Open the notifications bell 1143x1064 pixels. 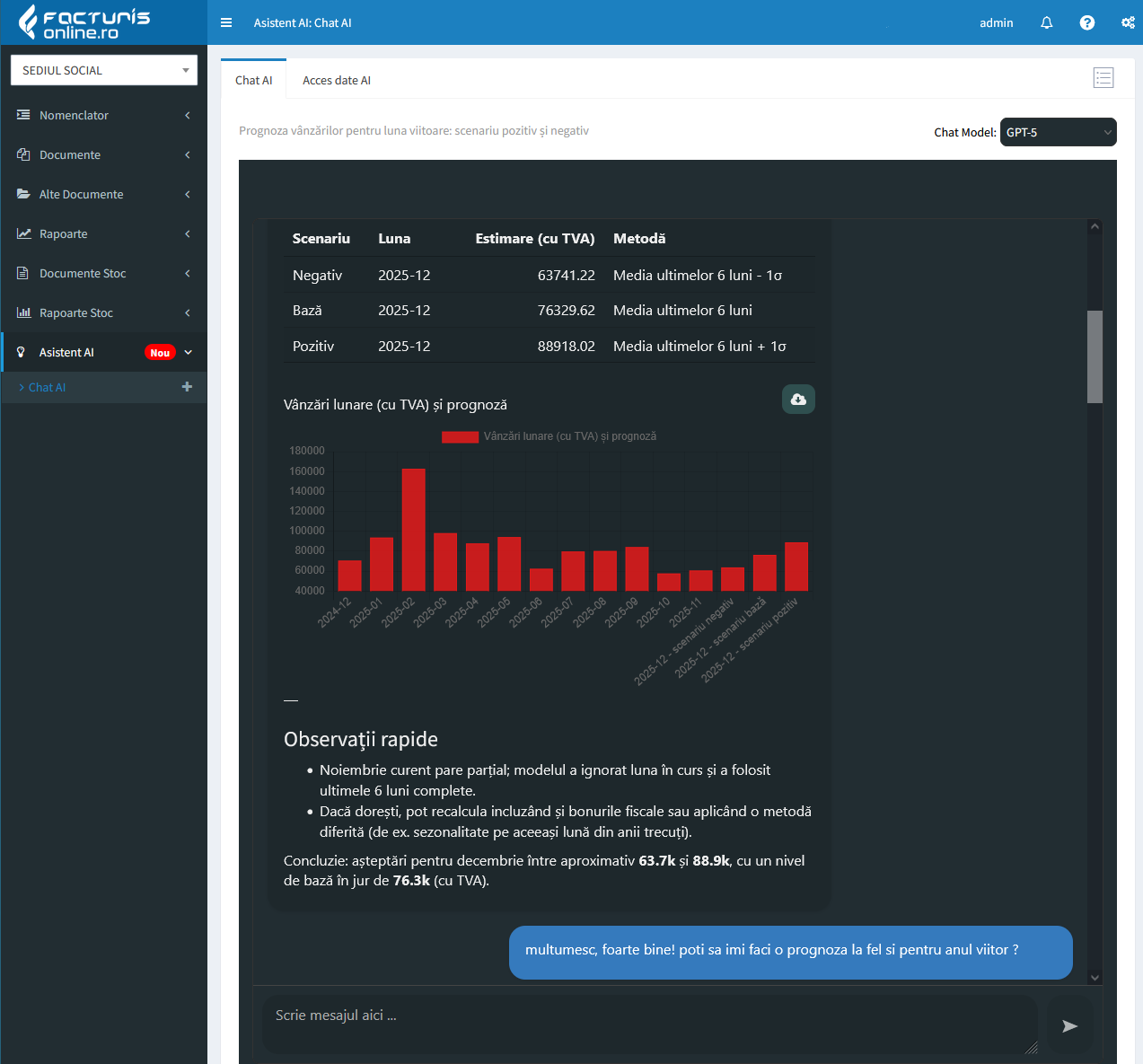(x=1046, y=22)
